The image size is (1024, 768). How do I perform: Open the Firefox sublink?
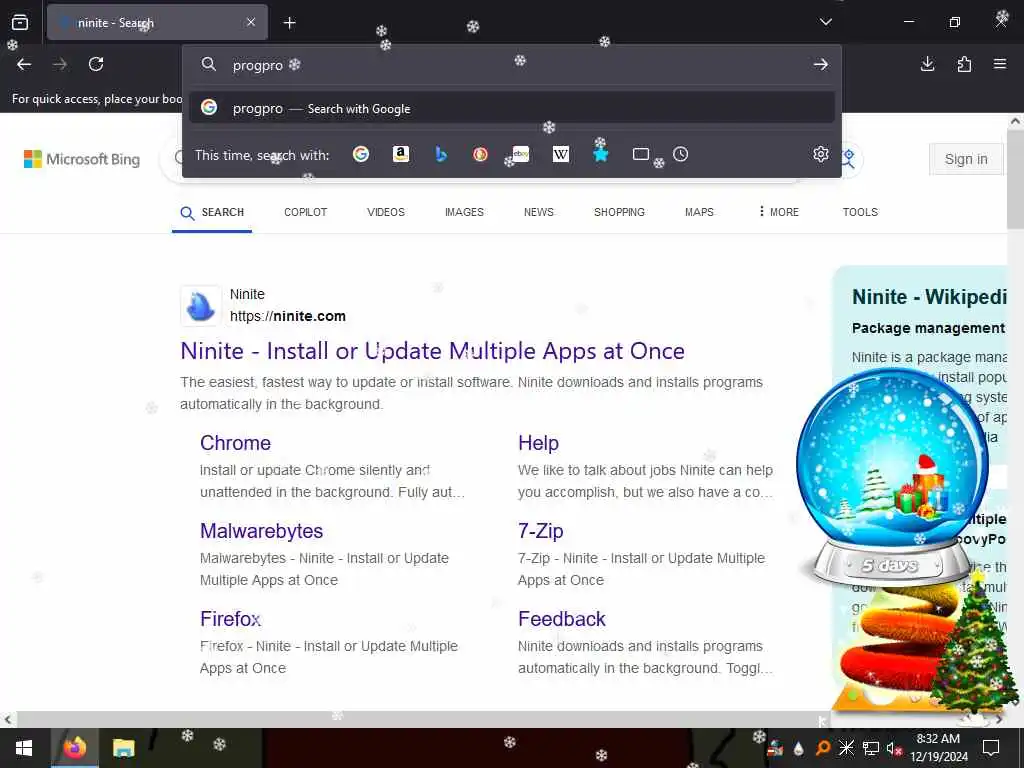point(231,618)
